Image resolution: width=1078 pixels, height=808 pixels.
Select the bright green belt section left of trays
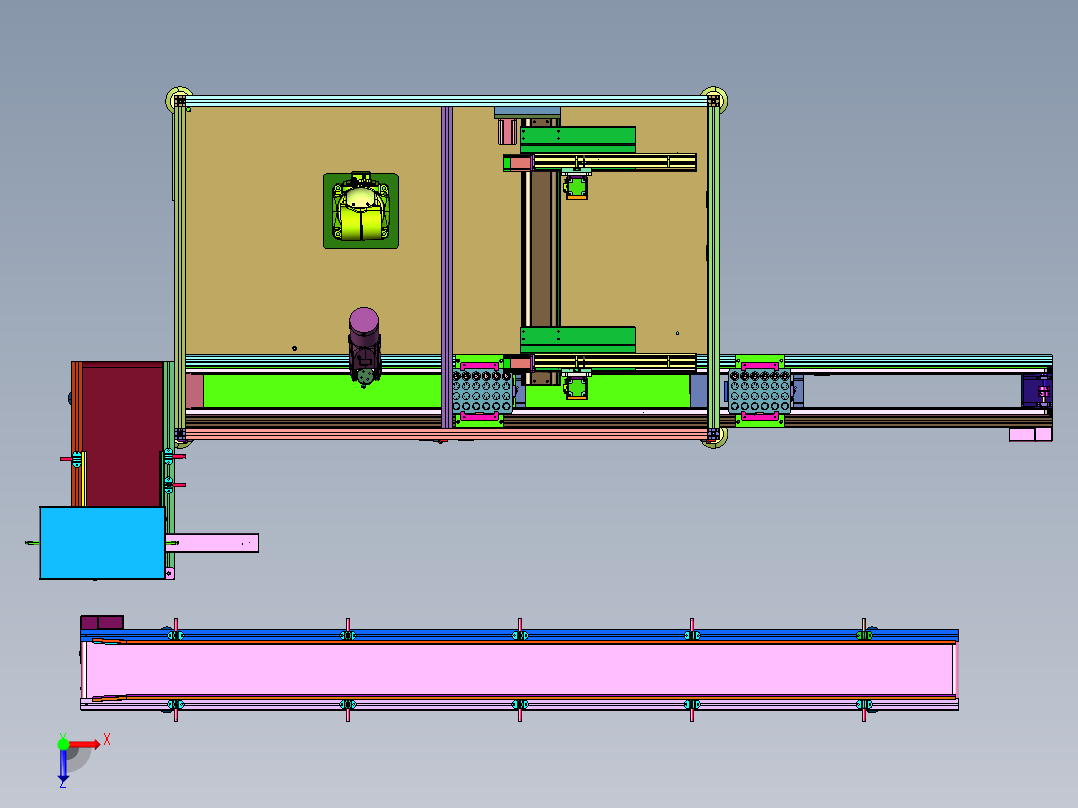tap(322, 391)
